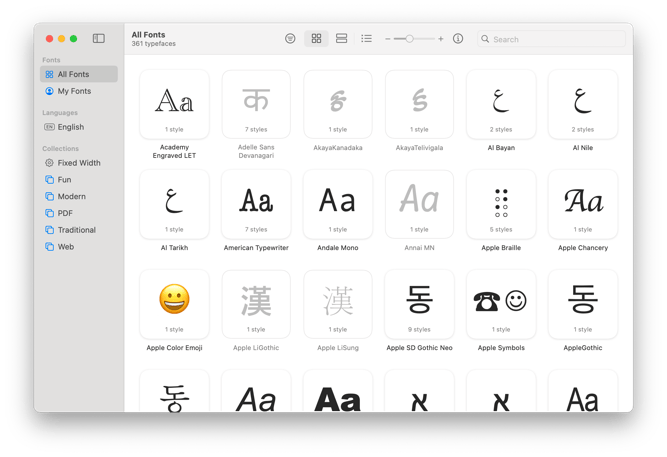Open the Traditional collection

pos(79,230)
